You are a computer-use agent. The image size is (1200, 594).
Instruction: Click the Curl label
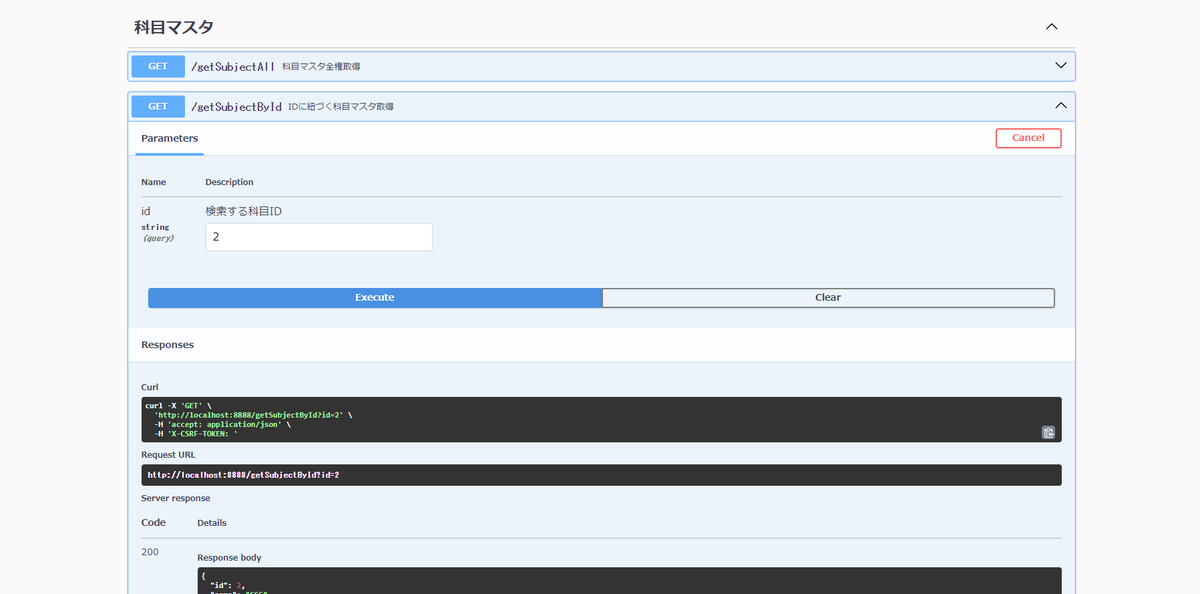[150, 387]
